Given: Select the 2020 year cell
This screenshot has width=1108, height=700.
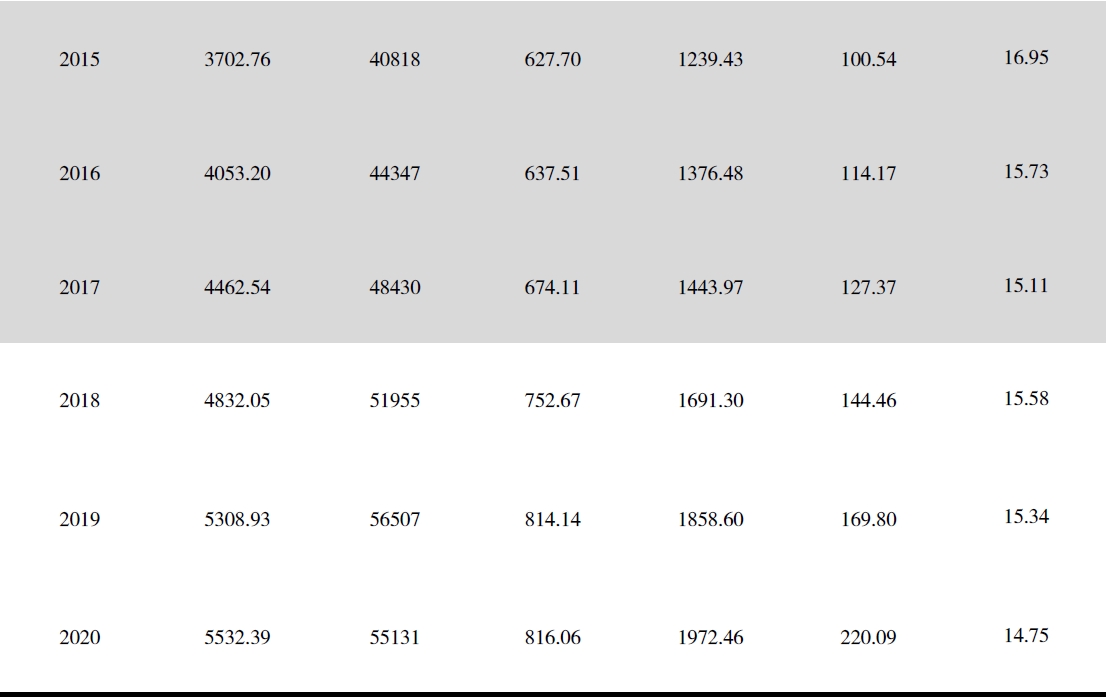Looking at the screenshot, I should click(79, 637).
